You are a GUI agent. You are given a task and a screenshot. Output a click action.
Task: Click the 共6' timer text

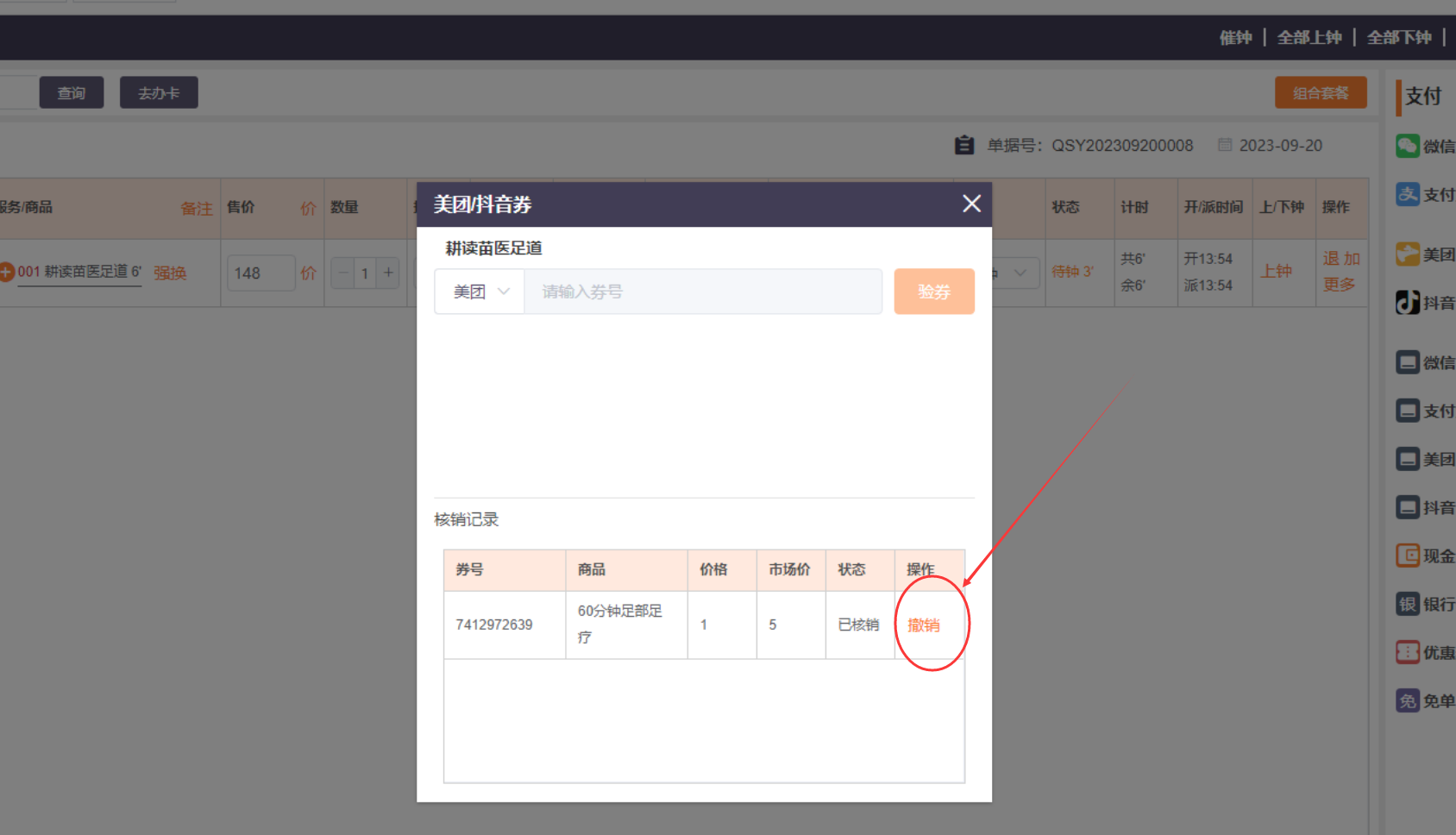(1133, 259)
